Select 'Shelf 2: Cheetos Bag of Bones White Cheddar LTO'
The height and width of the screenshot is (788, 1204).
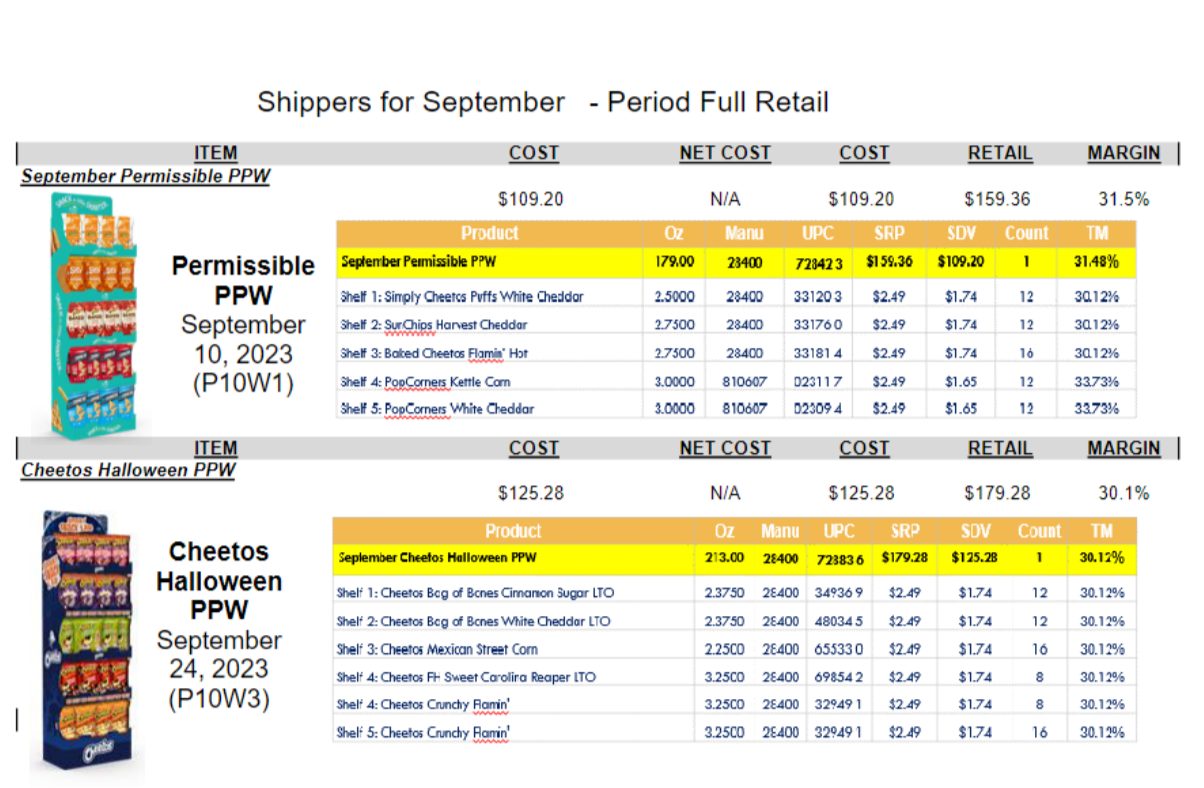point(473,621)
